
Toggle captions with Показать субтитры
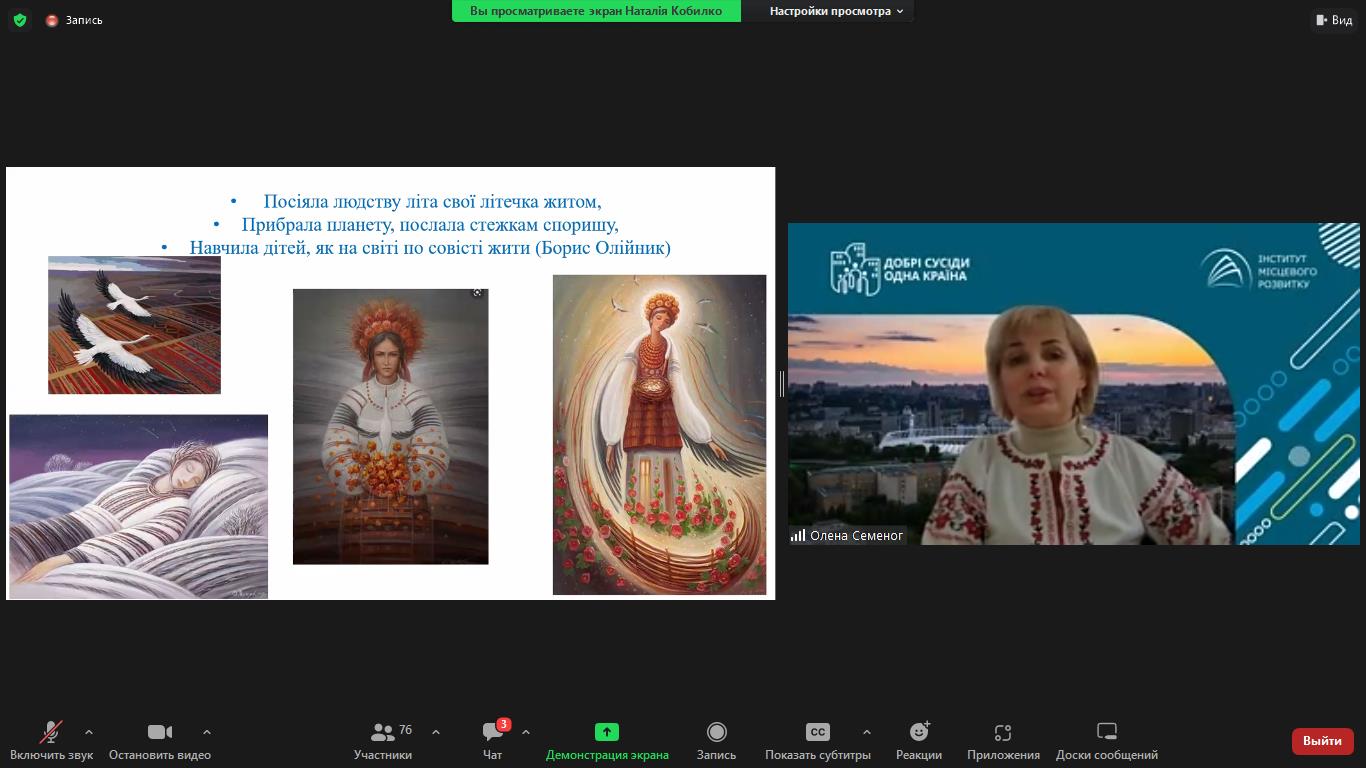817,741
